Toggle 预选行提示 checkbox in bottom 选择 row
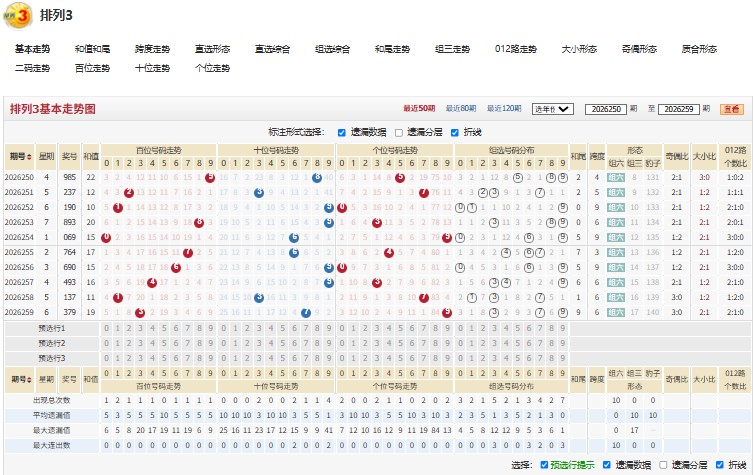 coord(544,465)
